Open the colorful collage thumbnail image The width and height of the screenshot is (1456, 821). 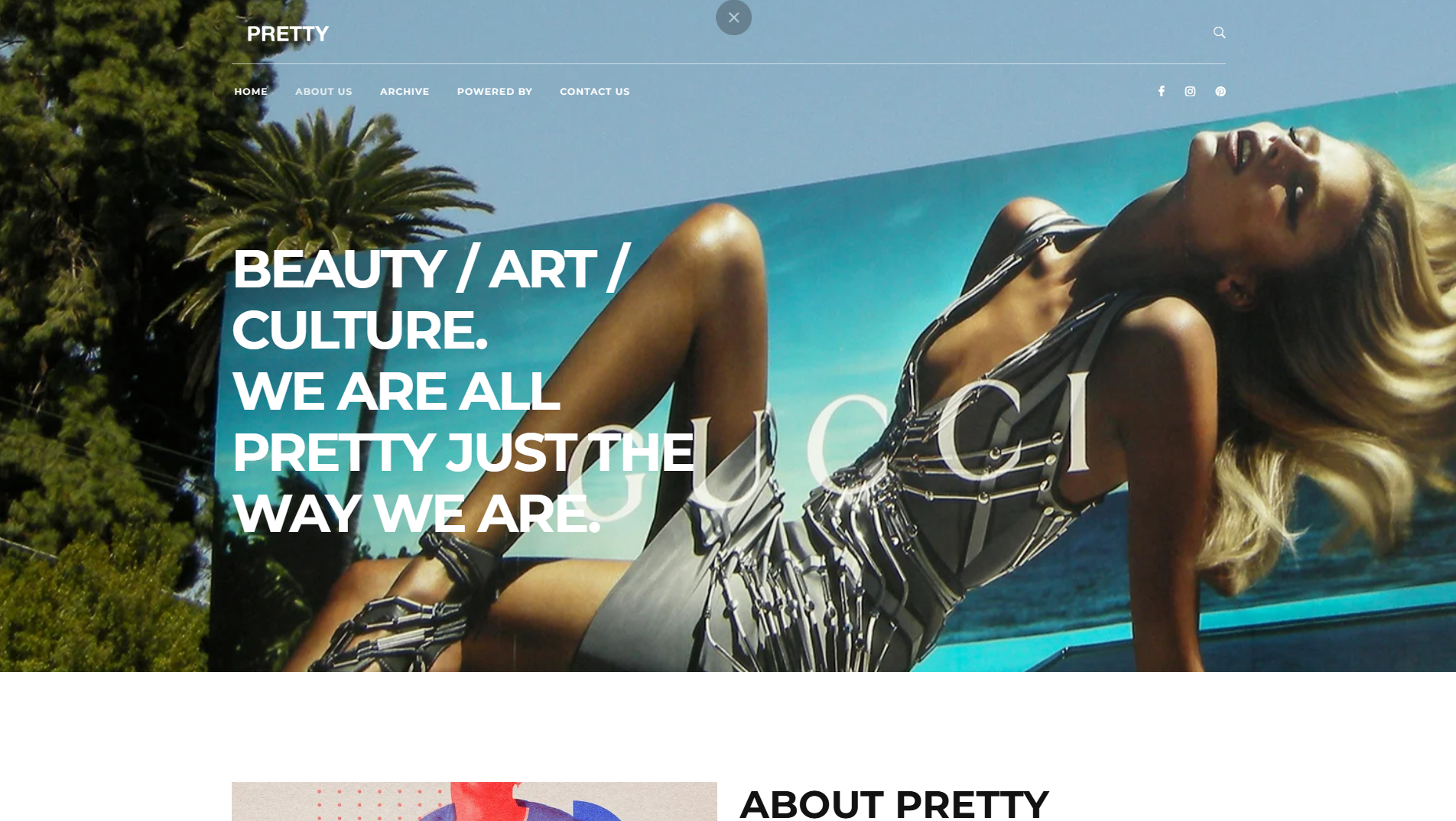[x=474, y=801]
